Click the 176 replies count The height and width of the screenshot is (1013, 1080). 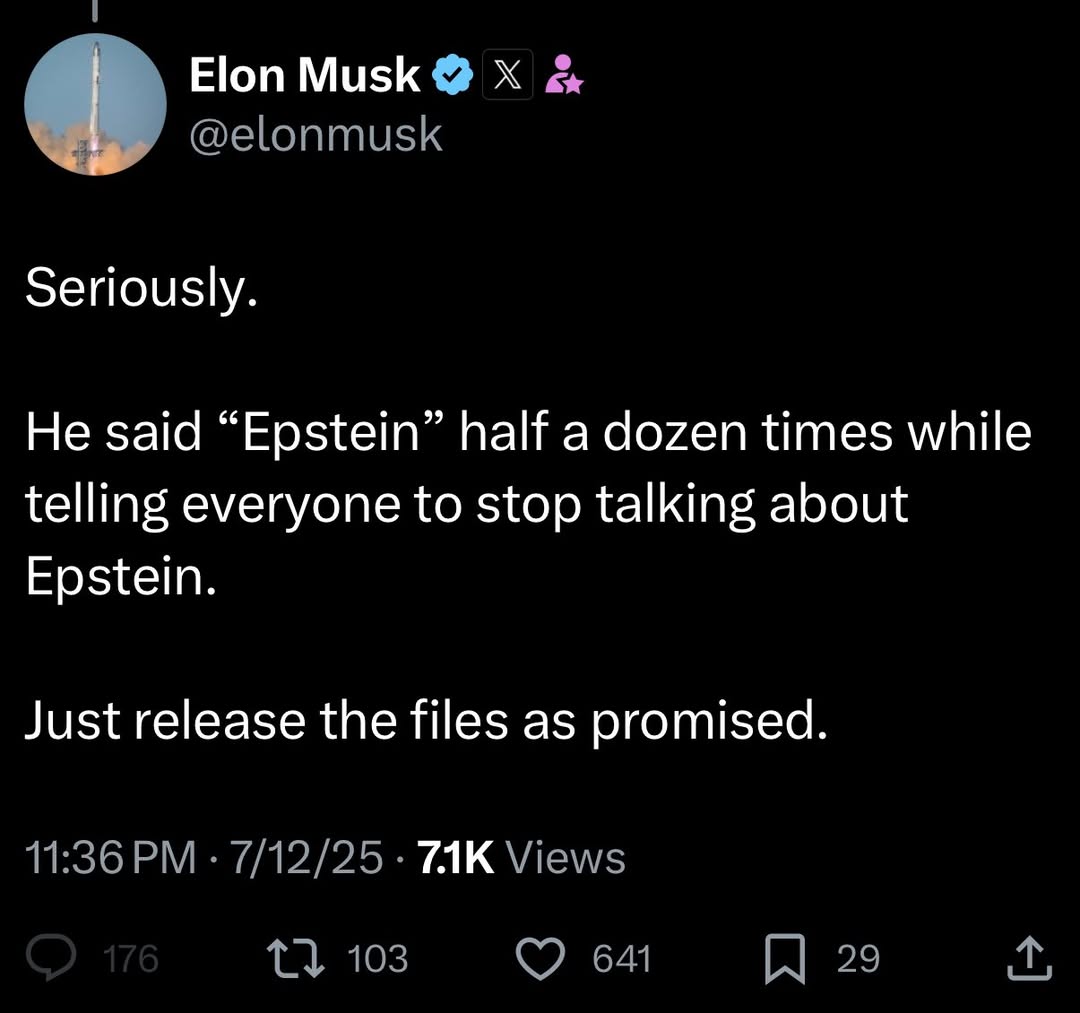pos(130,959)
